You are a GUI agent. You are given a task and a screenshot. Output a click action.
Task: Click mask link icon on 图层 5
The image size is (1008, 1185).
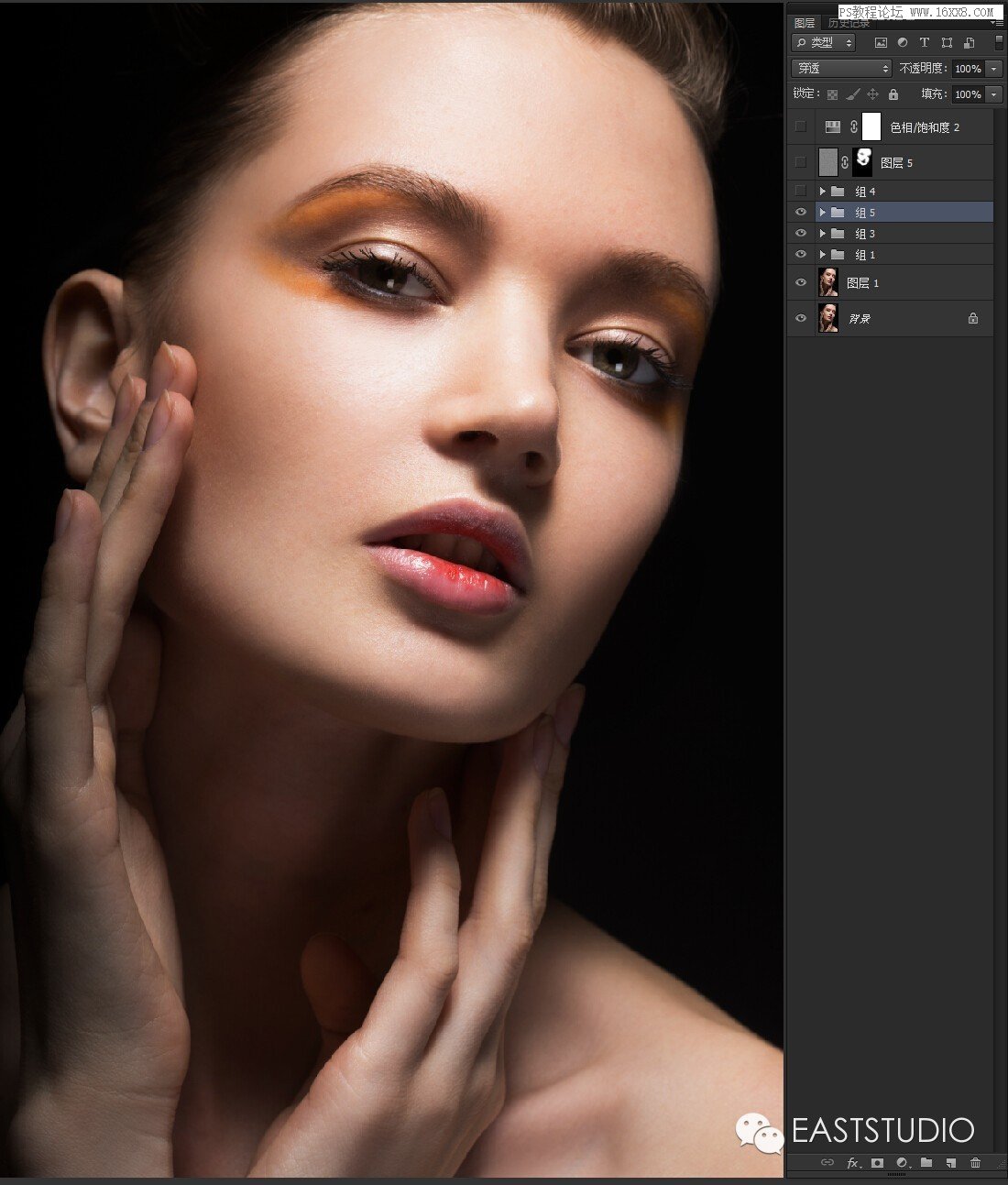pyautogui.click(x=845, y=162)
